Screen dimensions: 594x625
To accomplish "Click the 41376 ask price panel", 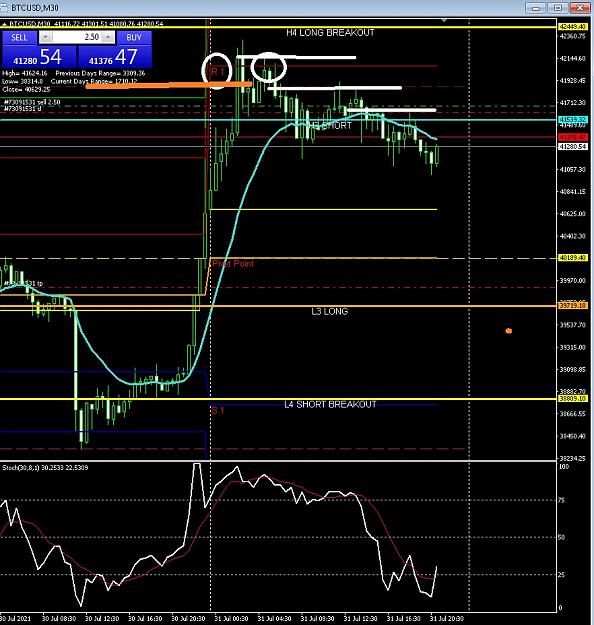I will 115,57.
